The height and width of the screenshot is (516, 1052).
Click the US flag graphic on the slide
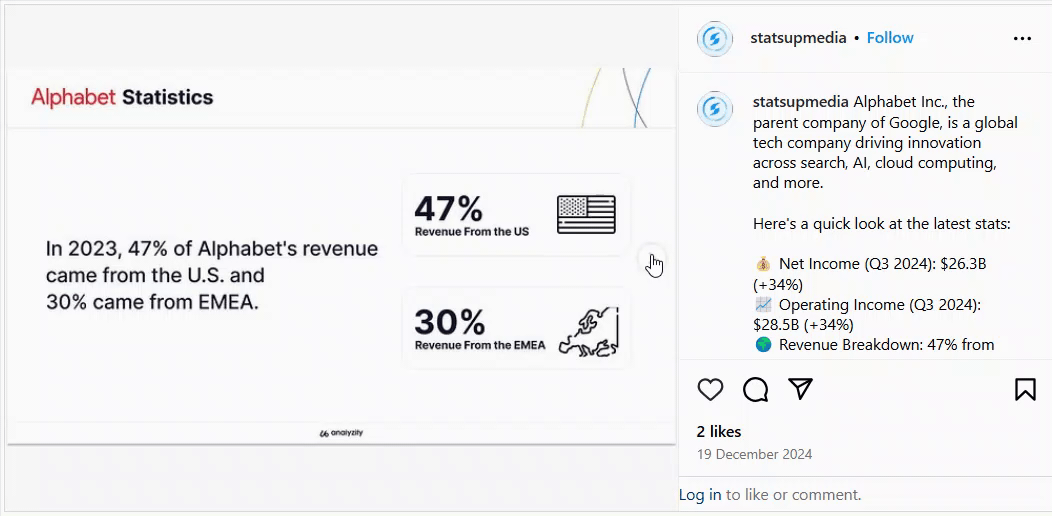click(x=586, y=215)
